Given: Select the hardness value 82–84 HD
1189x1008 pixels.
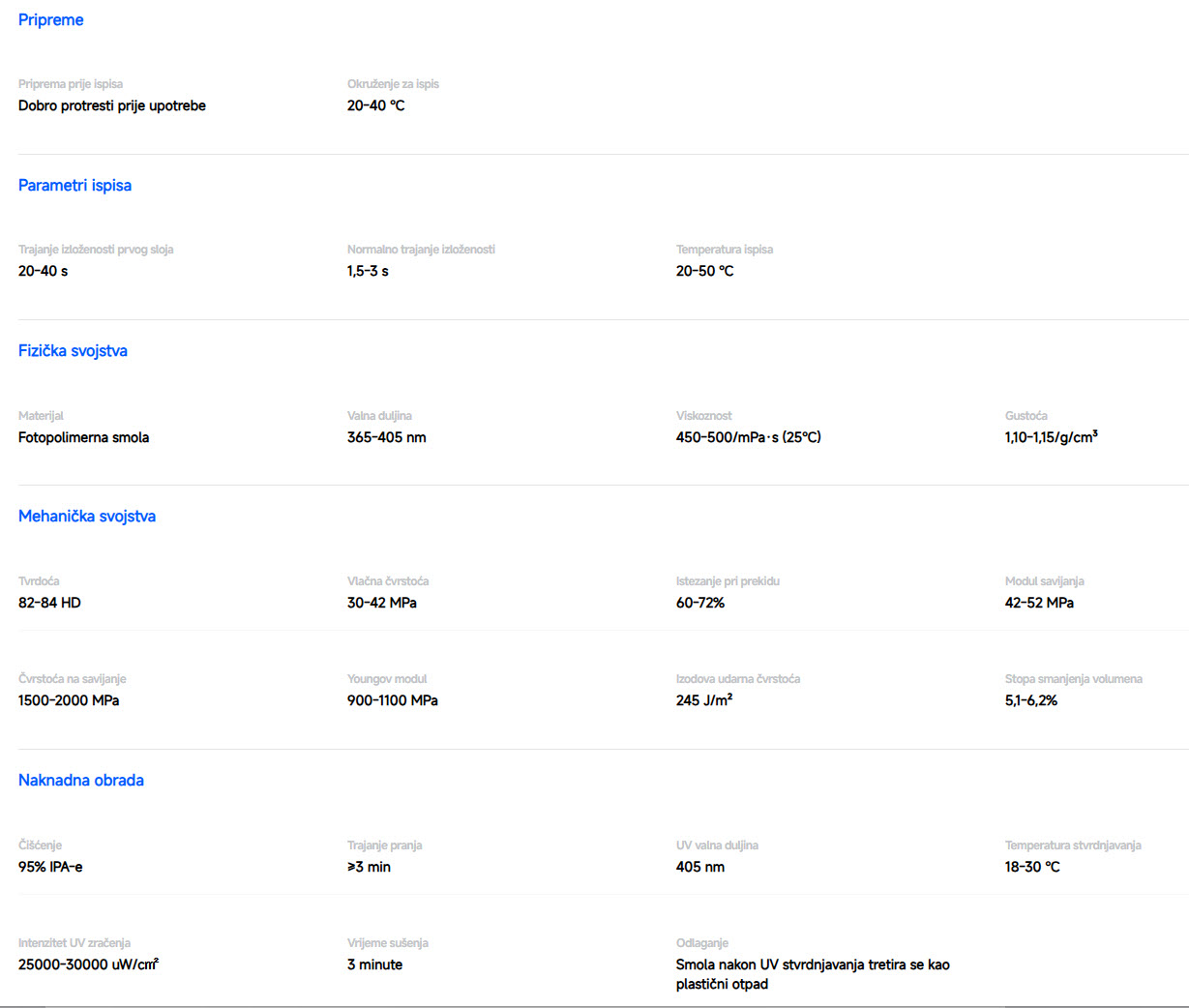Looking at the screenshot, I should click(49, 603).
